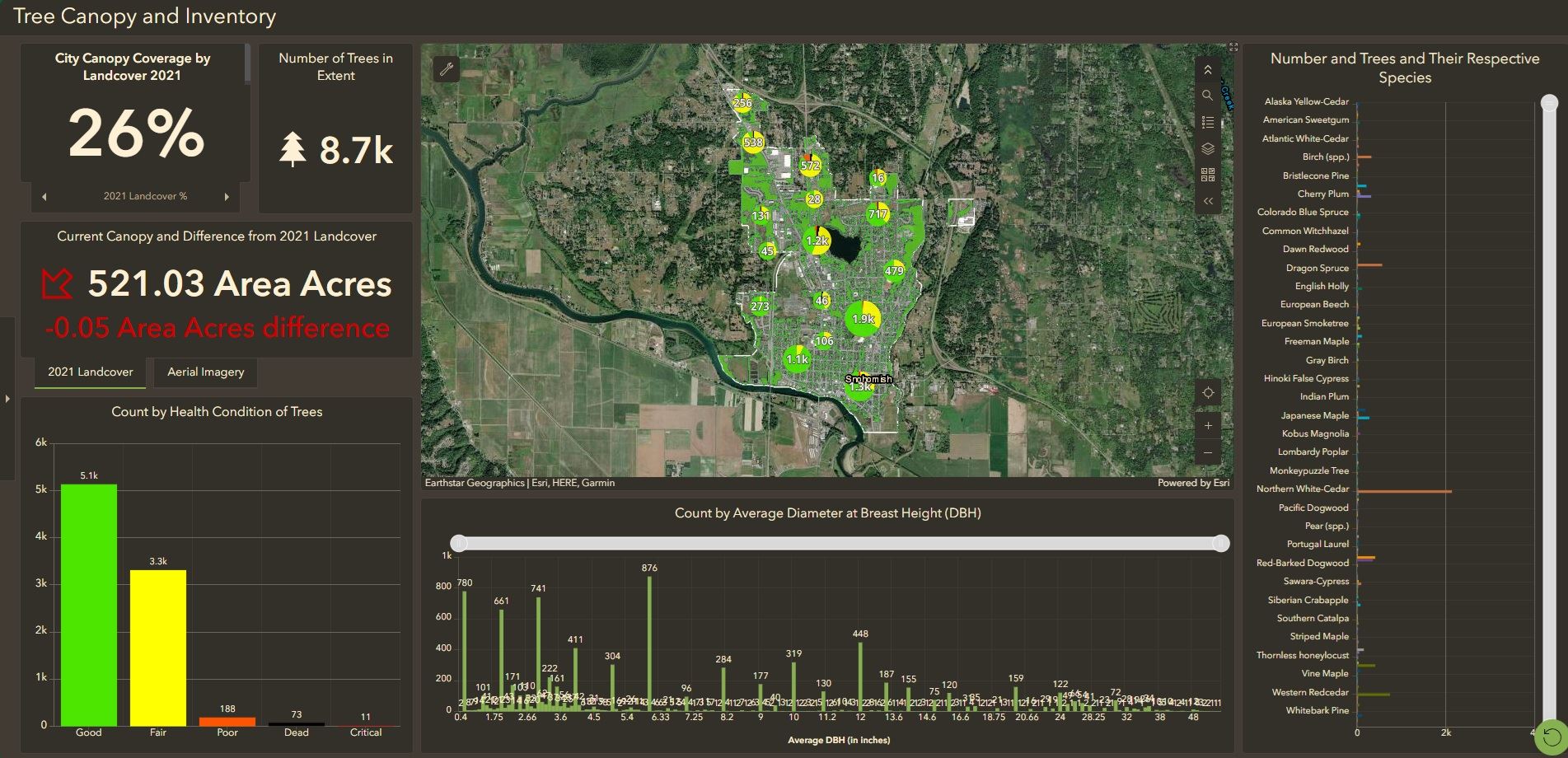Open the map legend panel
The image size is (1568, 758).
(x=1208, y=121)
